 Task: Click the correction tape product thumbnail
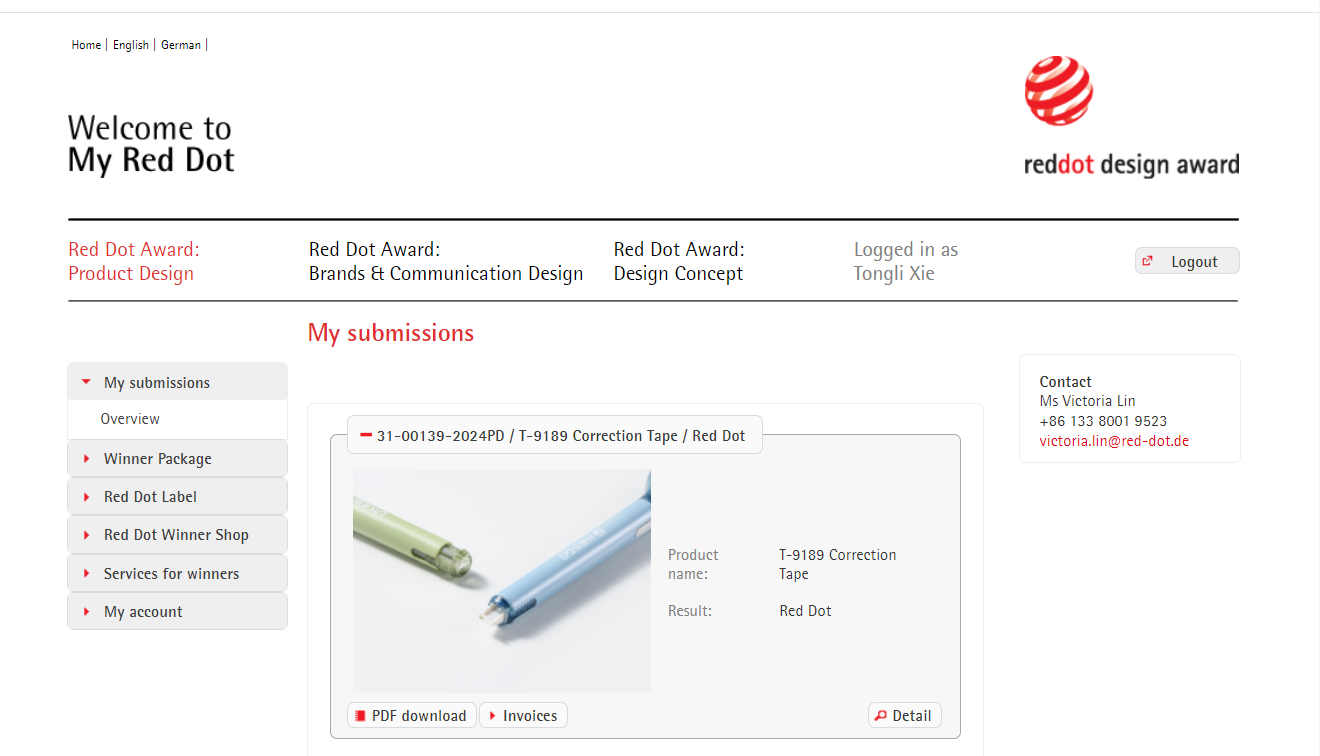501,580
